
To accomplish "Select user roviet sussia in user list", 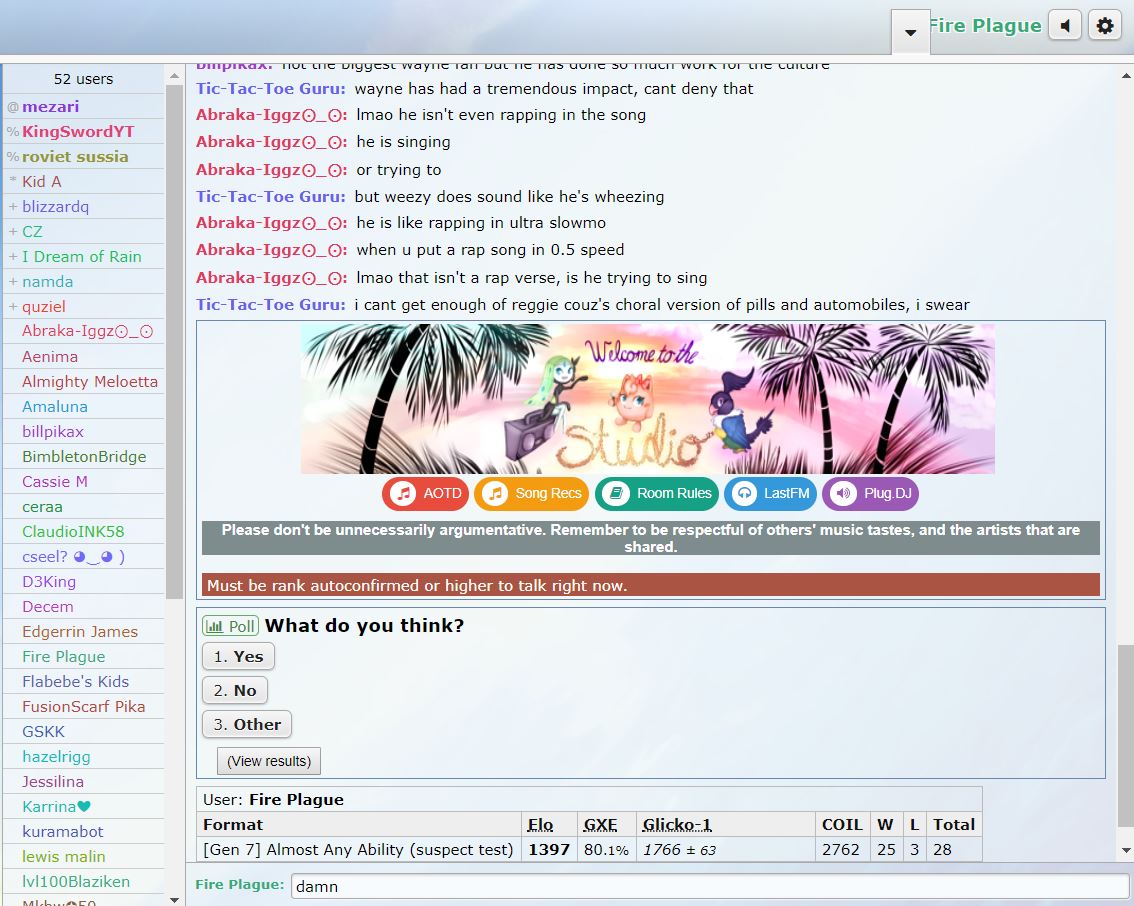I will click(83, 156).
